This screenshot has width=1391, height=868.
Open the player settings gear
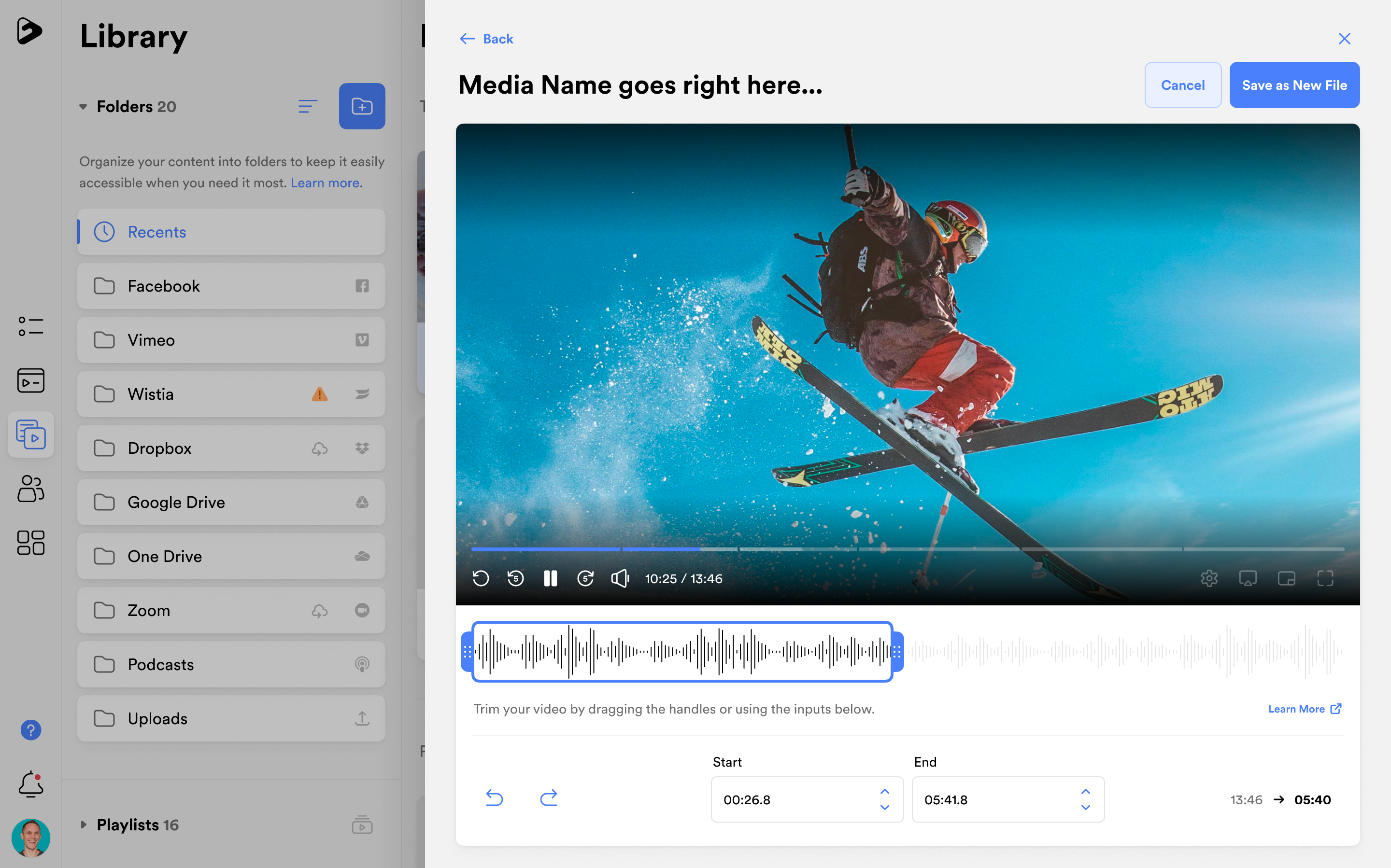[1209, 578]
